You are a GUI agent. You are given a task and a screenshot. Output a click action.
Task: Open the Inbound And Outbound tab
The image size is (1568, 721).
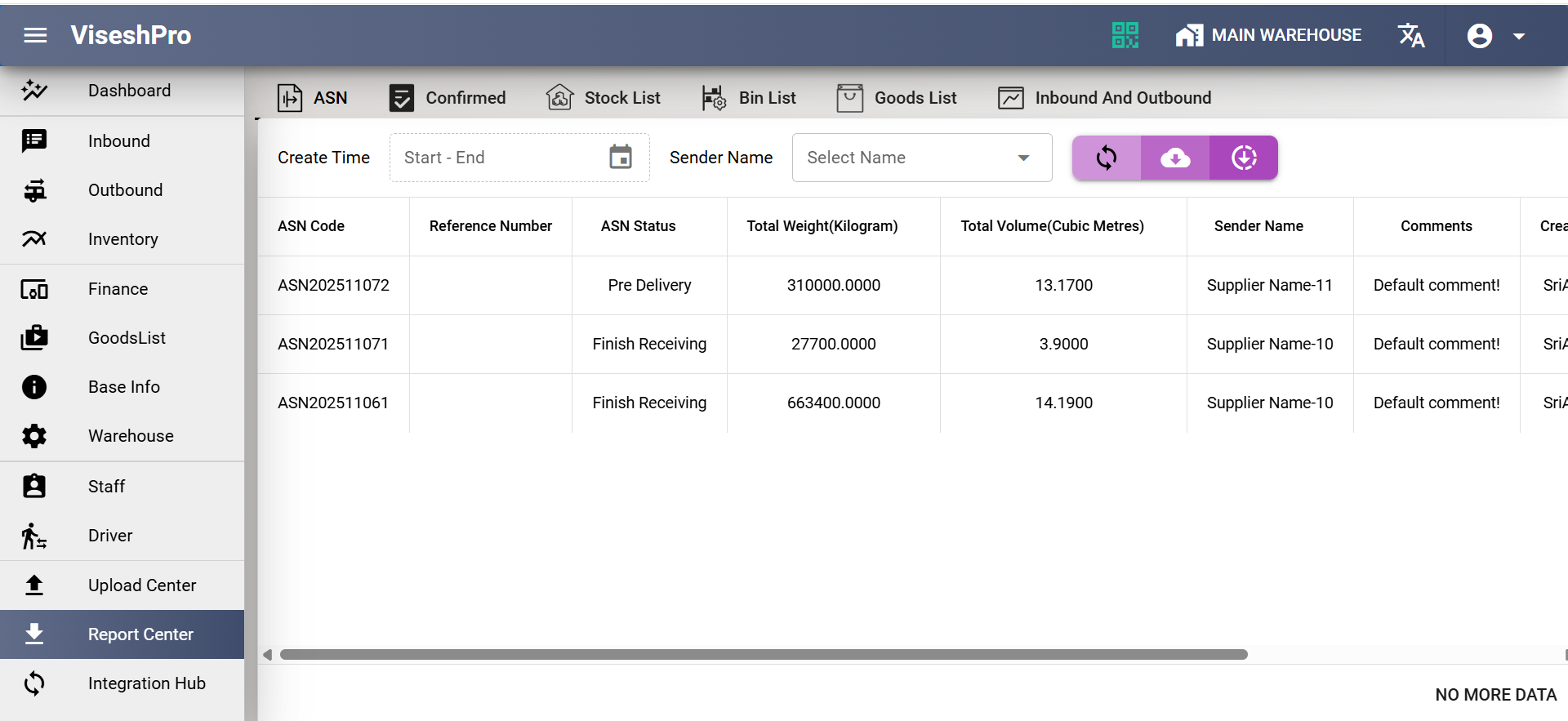click(1104, 98)
